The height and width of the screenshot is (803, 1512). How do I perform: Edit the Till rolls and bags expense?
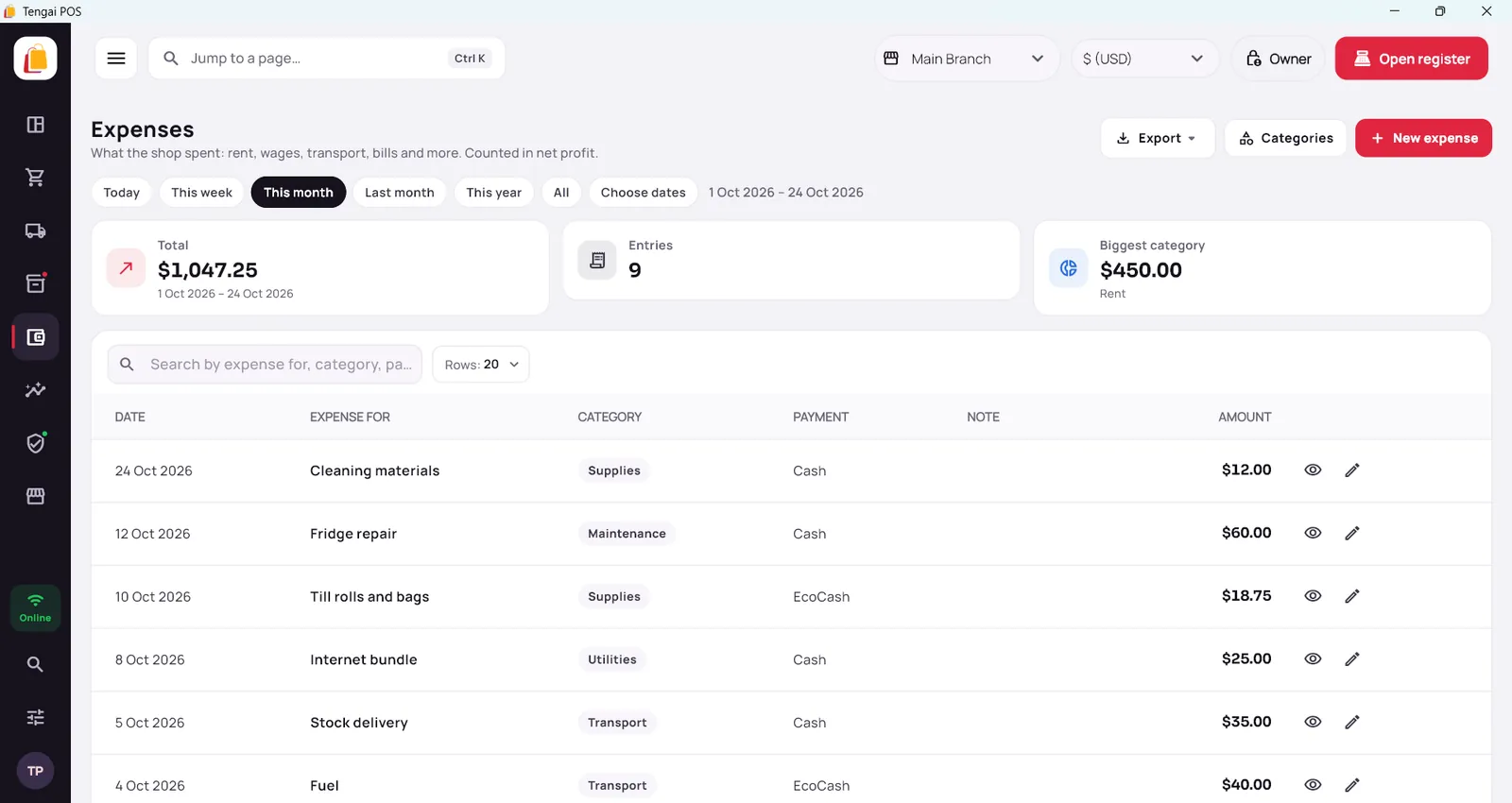[x=1352, y=596]
